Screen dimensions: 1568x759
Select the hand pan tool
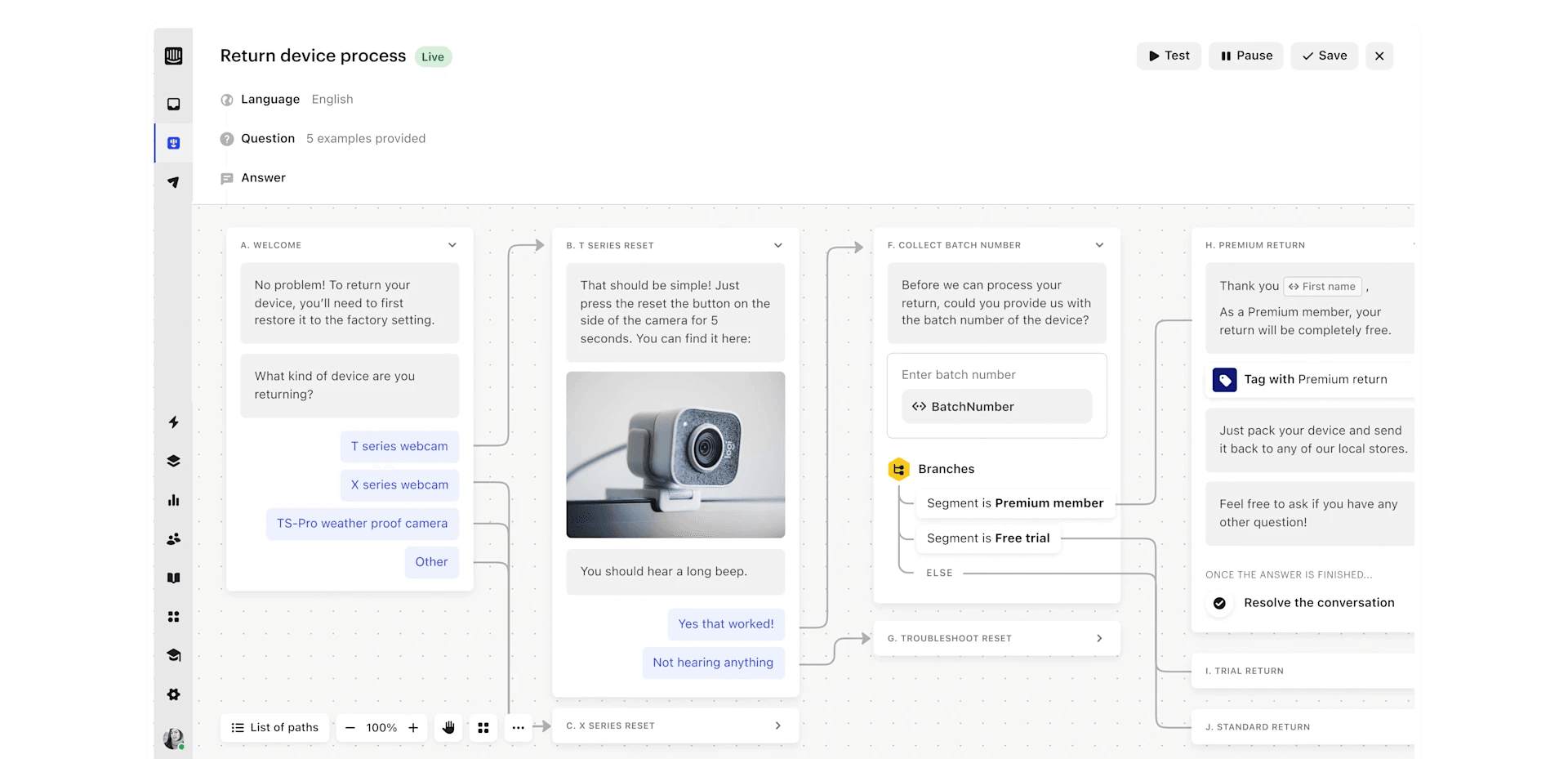point(448,727)
